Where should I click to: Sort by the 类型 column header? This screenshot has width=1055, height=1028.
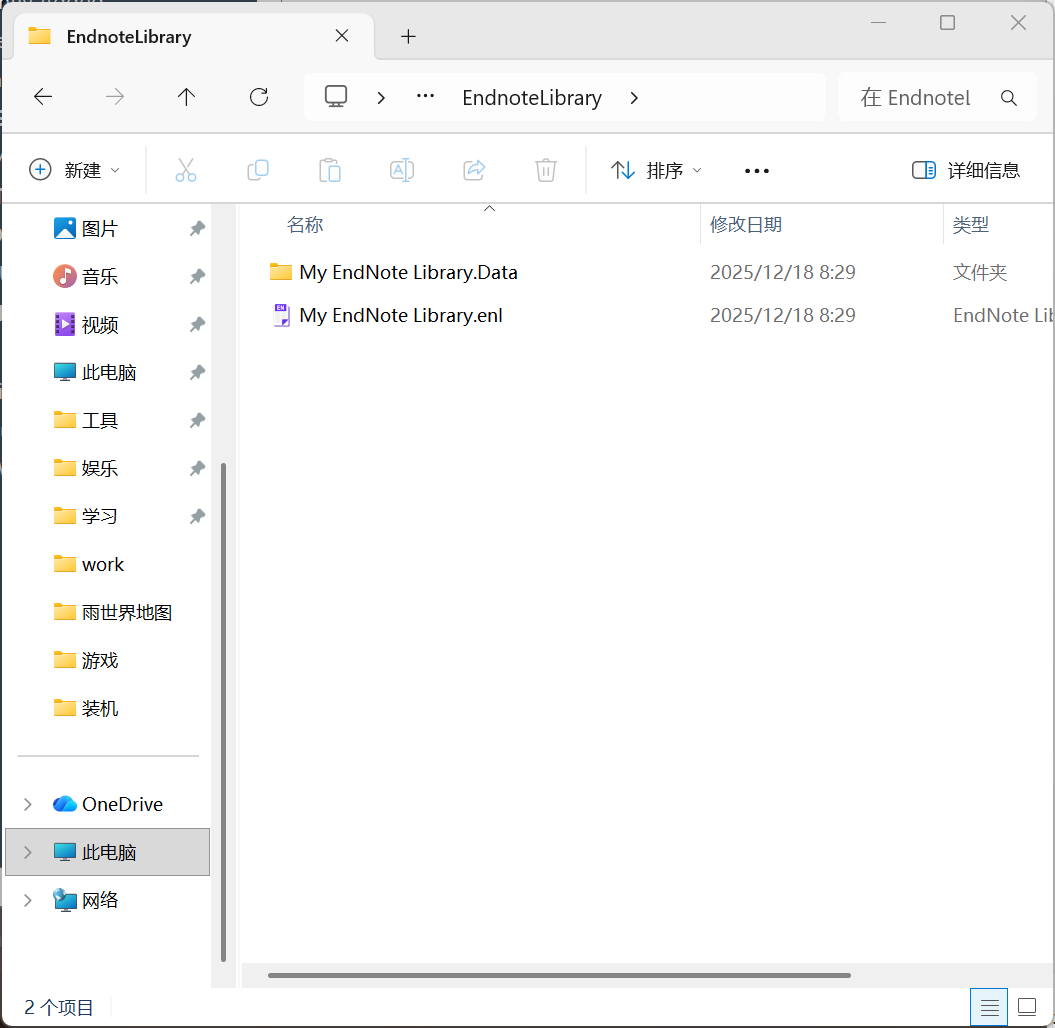click(x=970, y=225)
